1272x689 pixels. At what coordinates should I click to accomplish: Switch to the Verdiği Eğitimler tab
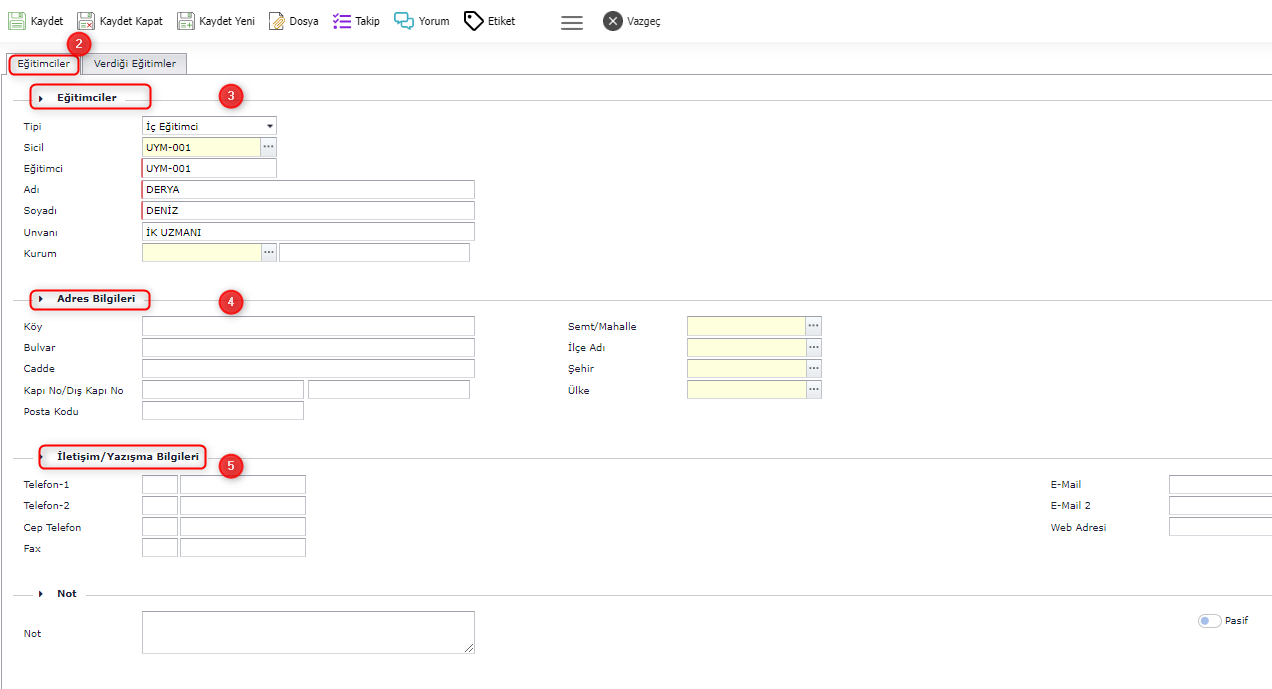[x=135, y=64]
